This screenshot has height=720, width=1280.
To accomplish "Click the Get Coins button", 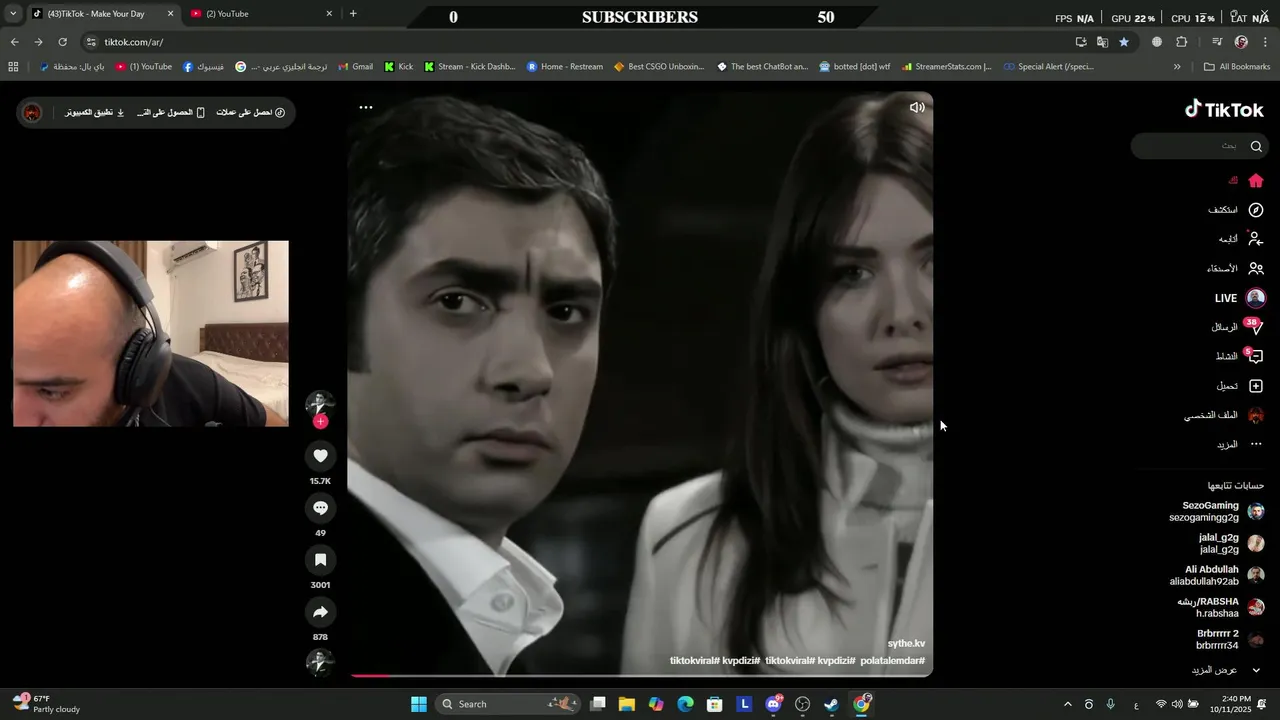I will click(x=251, y=112).
